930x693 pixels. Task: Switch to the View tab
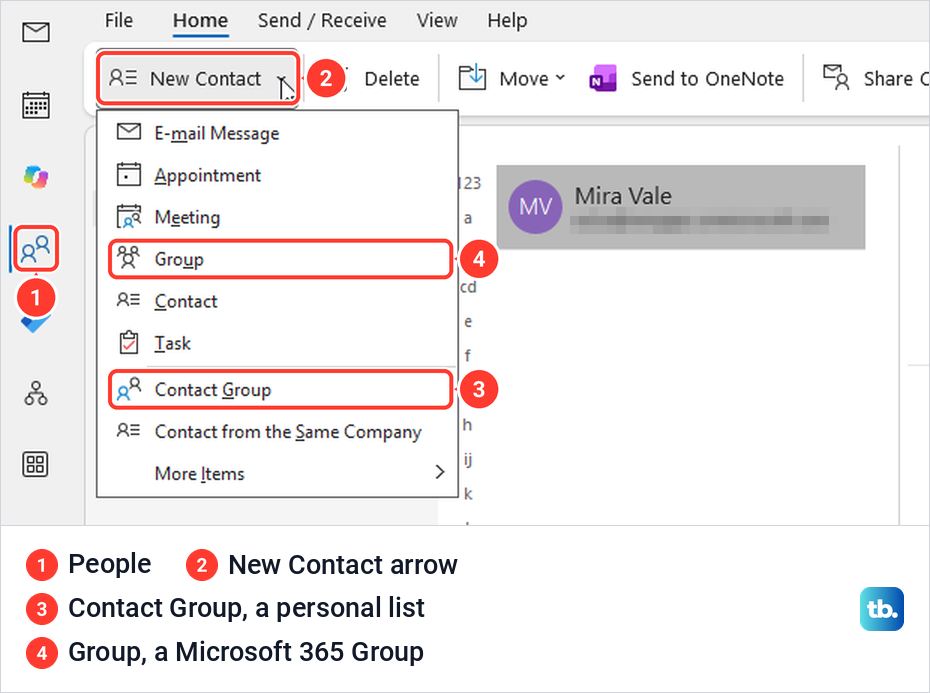(437, 20)
